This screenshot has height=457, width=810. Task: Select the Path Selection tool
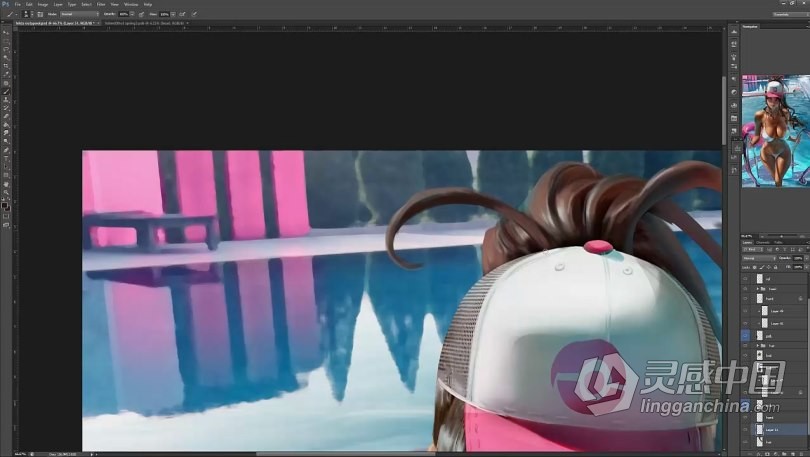pyautogui.click(x=6, y=167)
